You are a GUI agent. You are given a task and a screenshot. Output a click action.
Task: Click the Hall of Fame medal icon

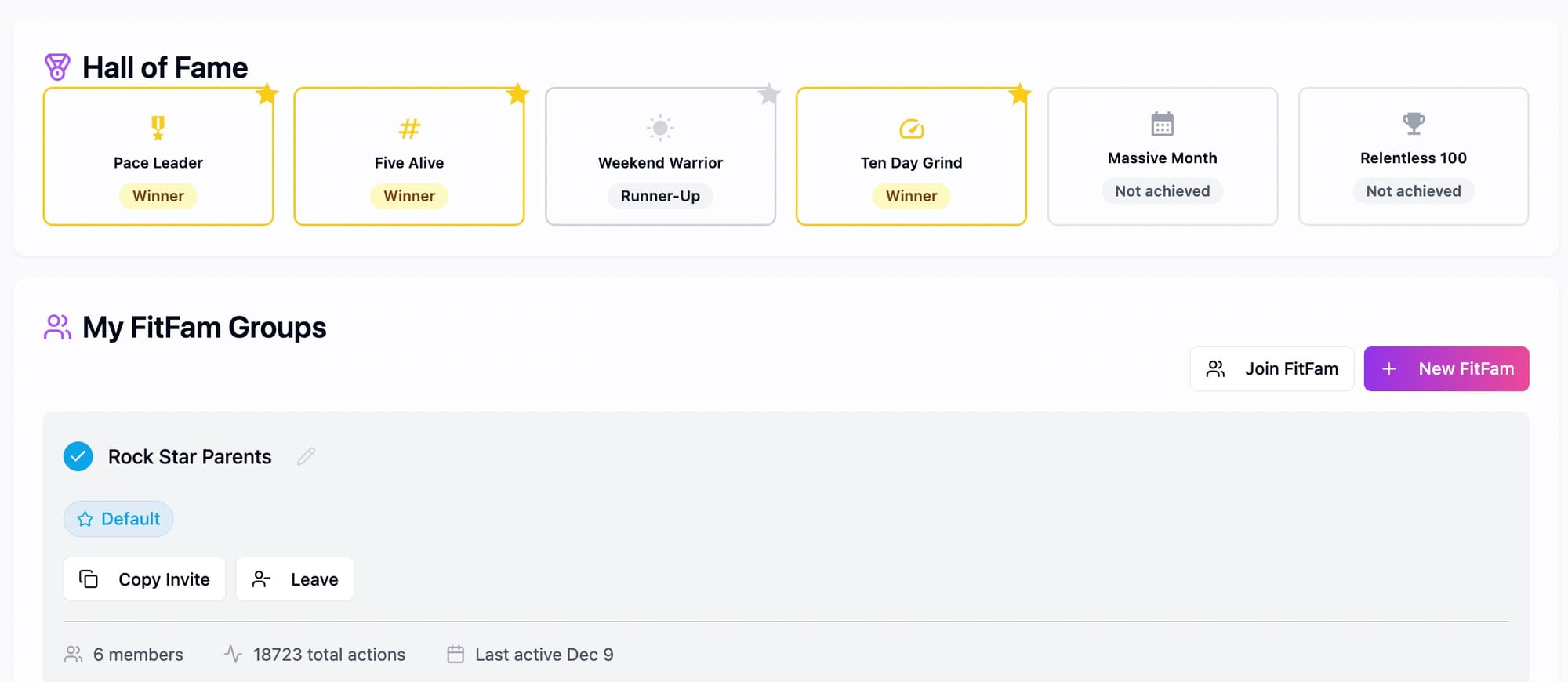[57, 67]
